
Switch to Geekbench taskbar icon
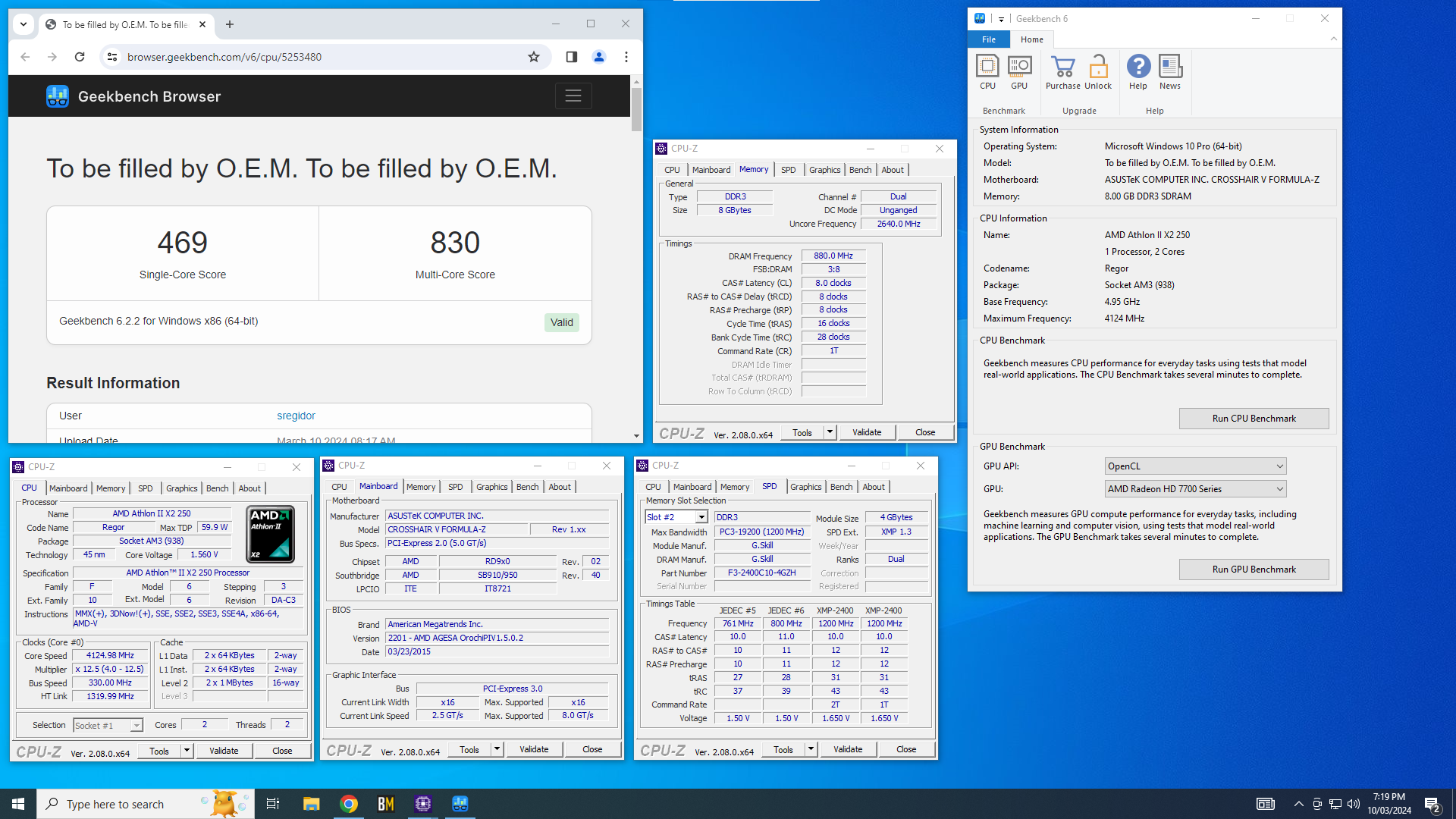click(x=460, y=804)
